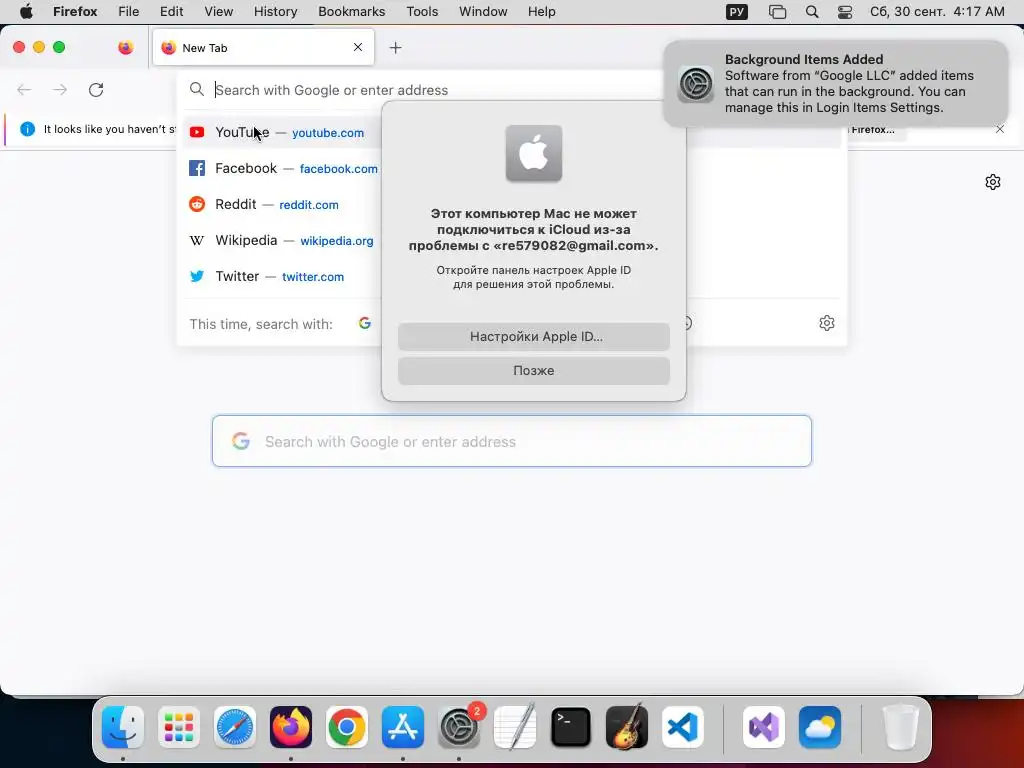Open the Window menu
This screenshot has height=768, width=1024.
pos(483,12)
